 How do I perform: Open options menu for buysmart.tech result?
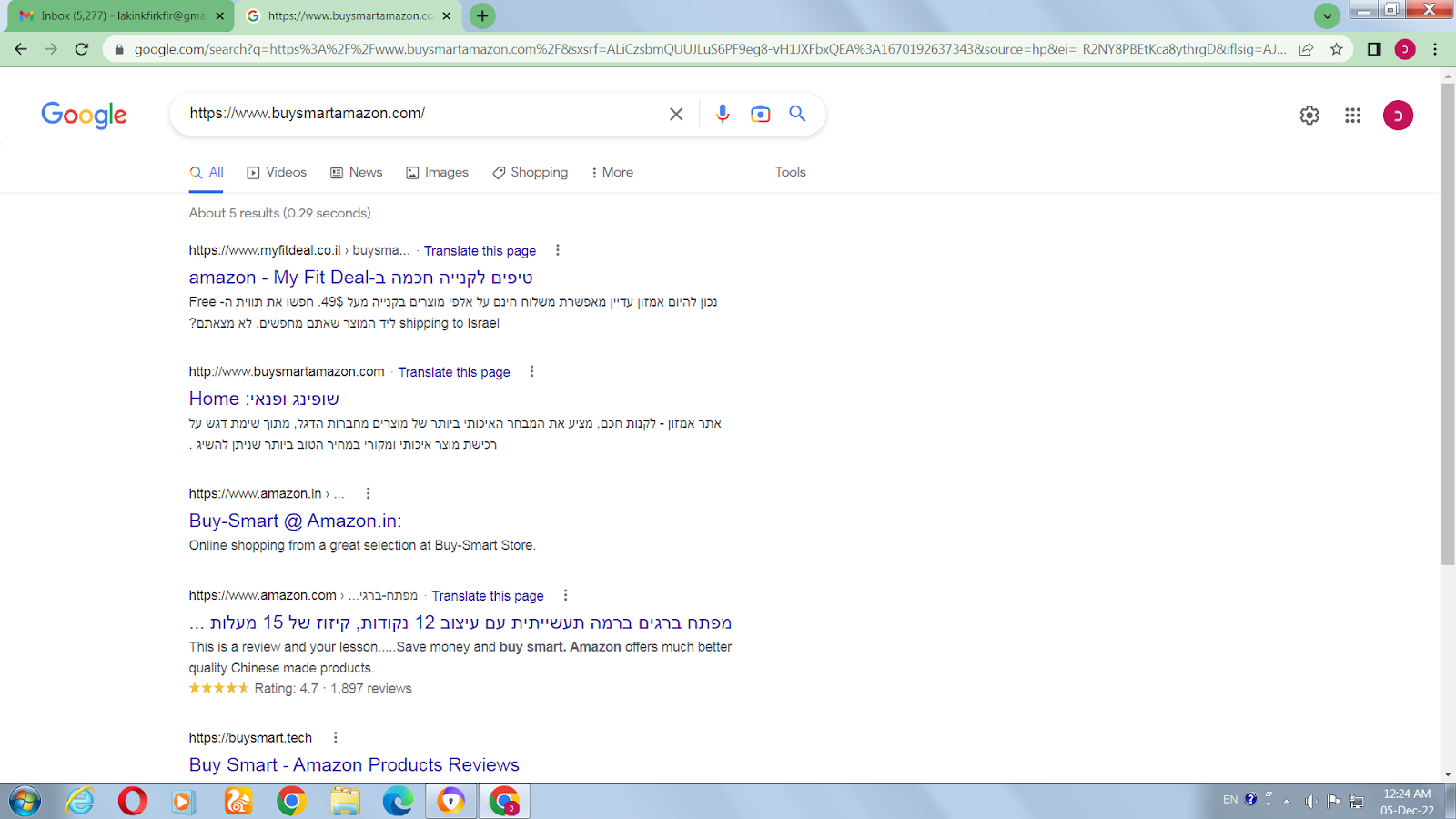[x=335, y=737]
